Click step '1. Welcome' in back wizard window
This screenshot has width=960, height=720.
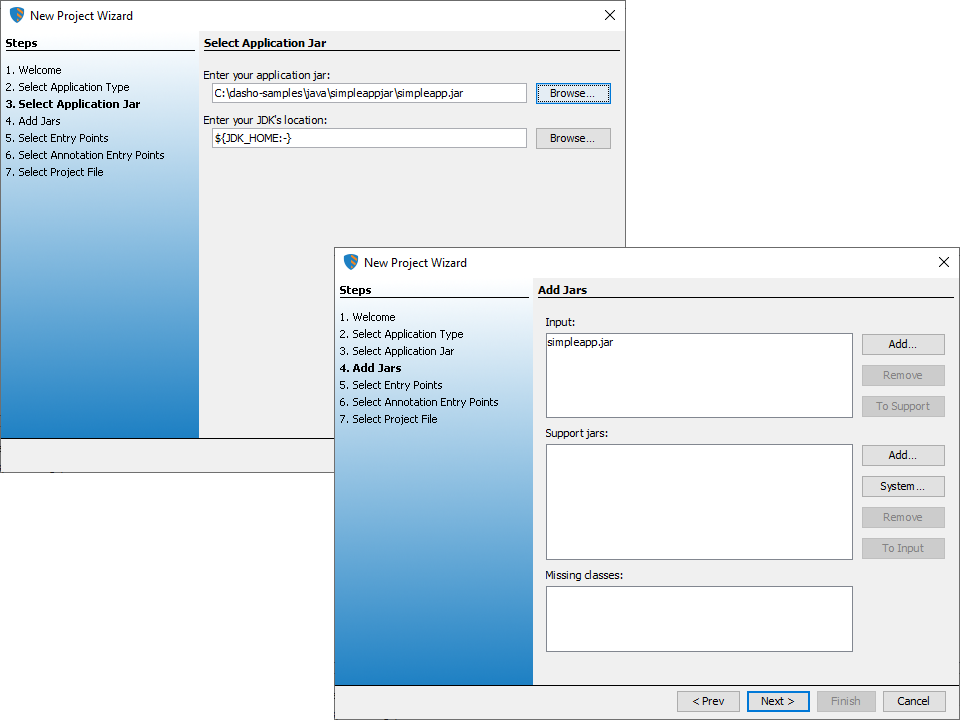34,70
